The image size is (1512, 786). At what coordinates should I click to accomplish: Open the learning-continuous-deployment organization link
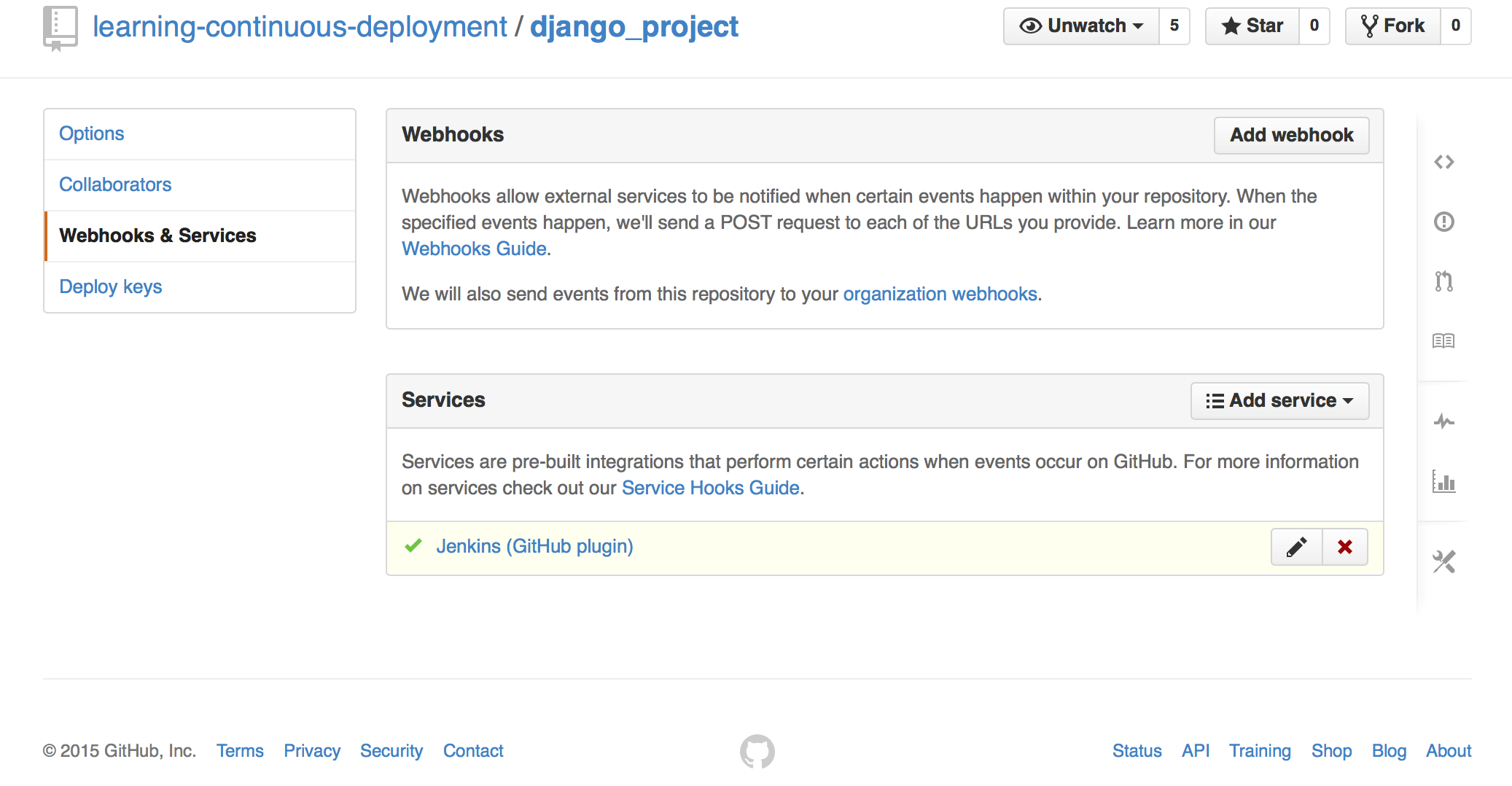click(x=300, y=27)
